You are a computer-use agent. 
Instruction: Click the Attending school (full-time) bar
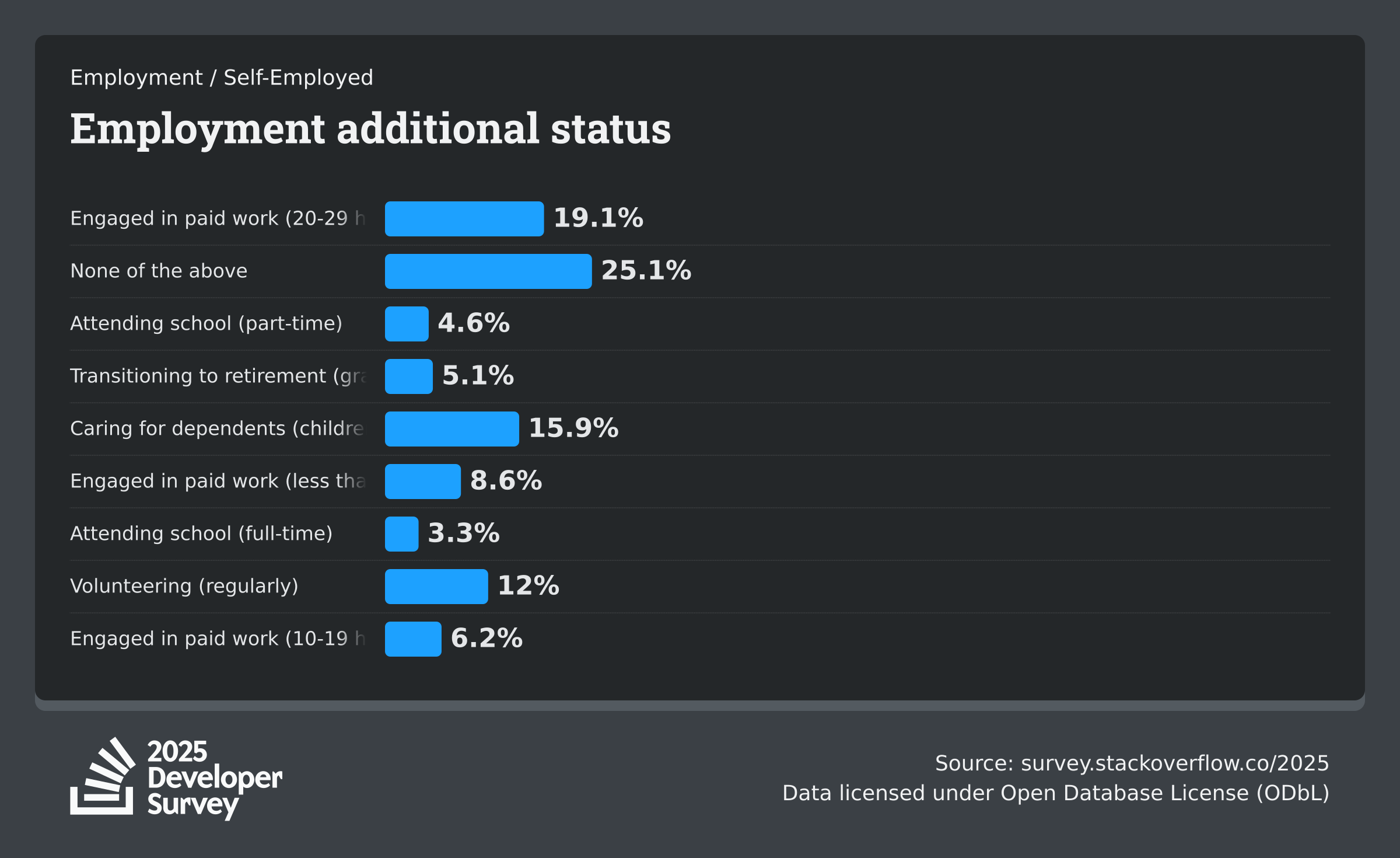pyautogui.click(x=402, y=534)
